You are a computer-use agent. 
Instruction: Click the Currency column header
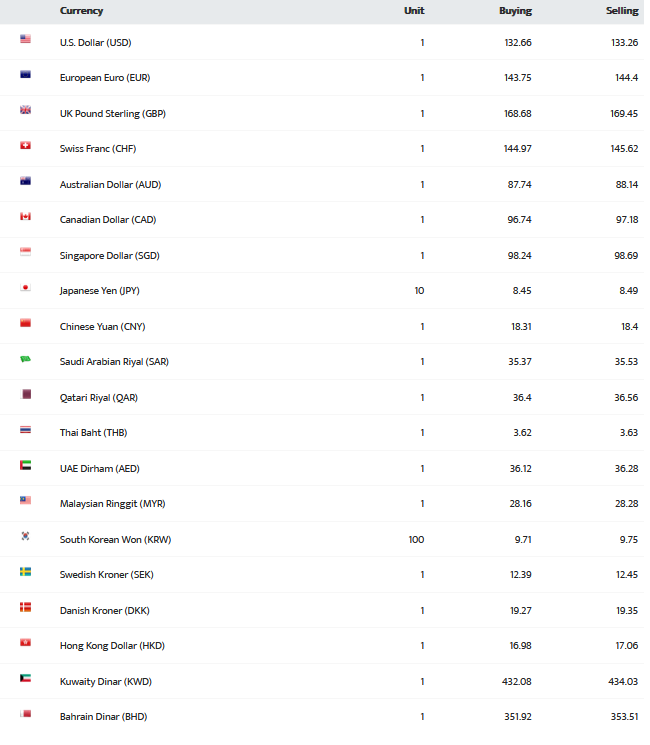point(81,11)
